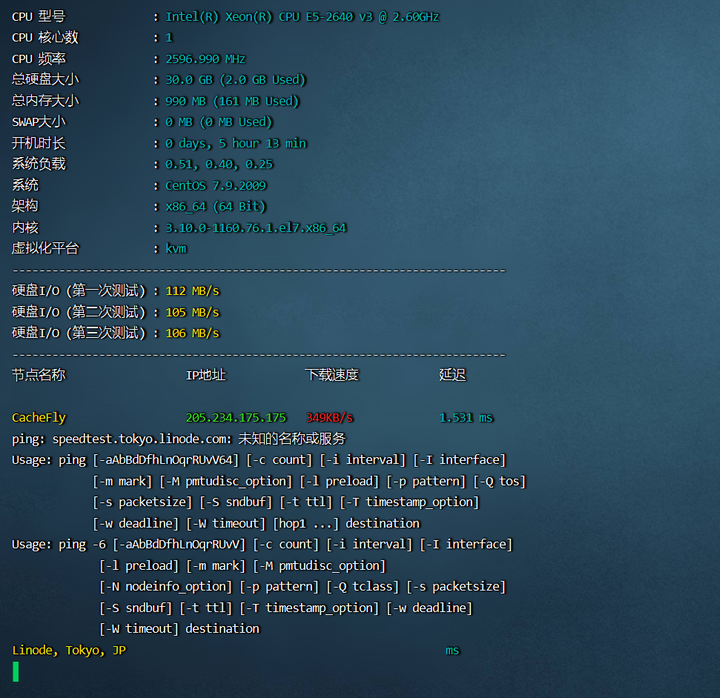
Task: Click architecture value x86_64 (64 Bit)
Action: [215, 207]
